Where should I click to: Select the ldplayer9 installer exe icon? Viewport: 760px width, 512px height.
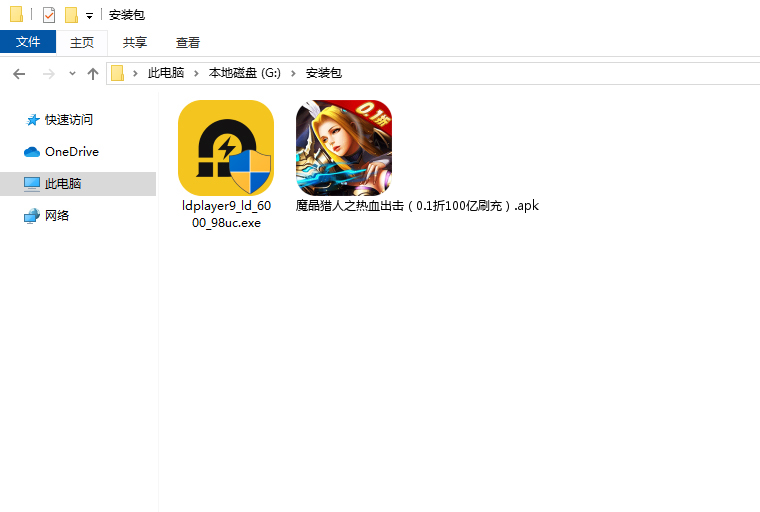pyautogui.click(x=225, y=148)
